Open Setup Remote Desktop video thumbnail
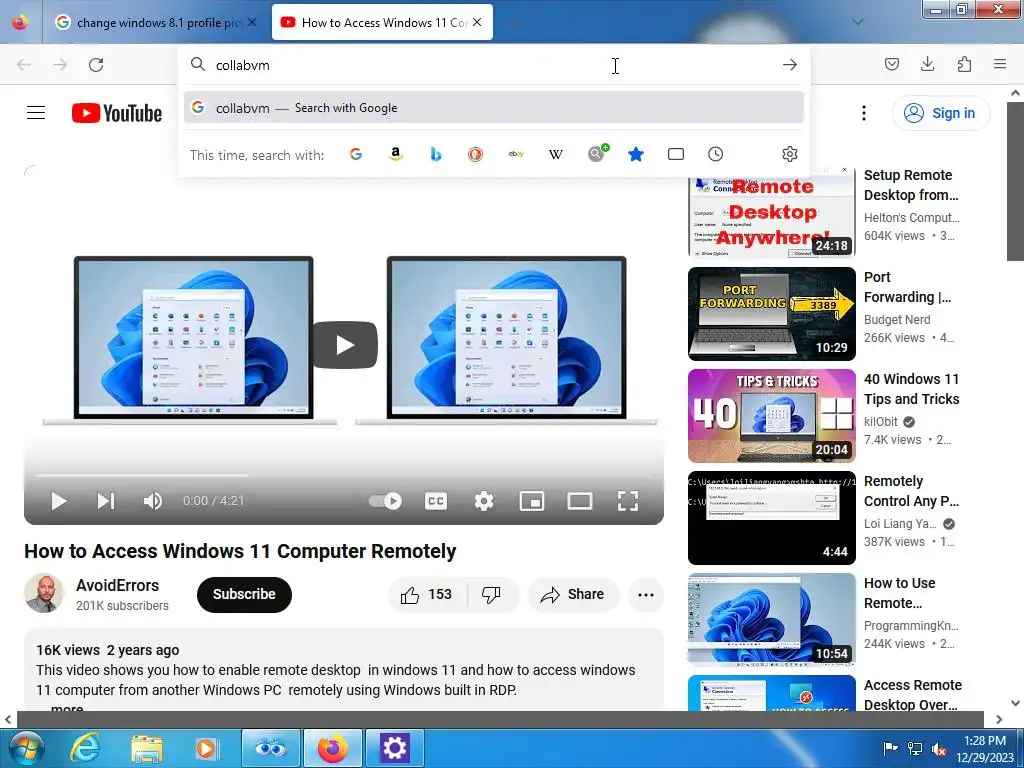The height and width of the screenshot is (768, 1024). coord(771,212)
